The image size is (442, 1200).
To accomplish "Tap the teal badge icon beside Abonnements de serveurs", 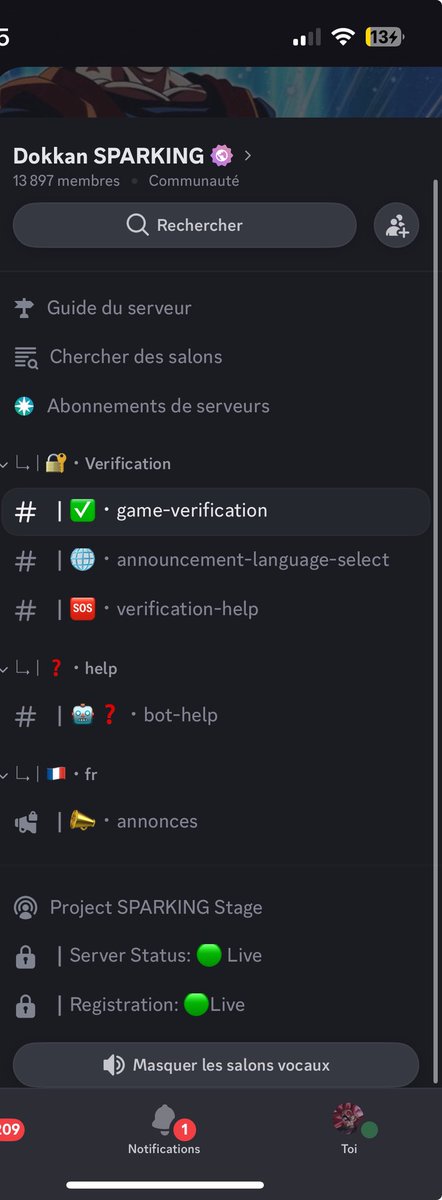I will click(x=24, y=406).
